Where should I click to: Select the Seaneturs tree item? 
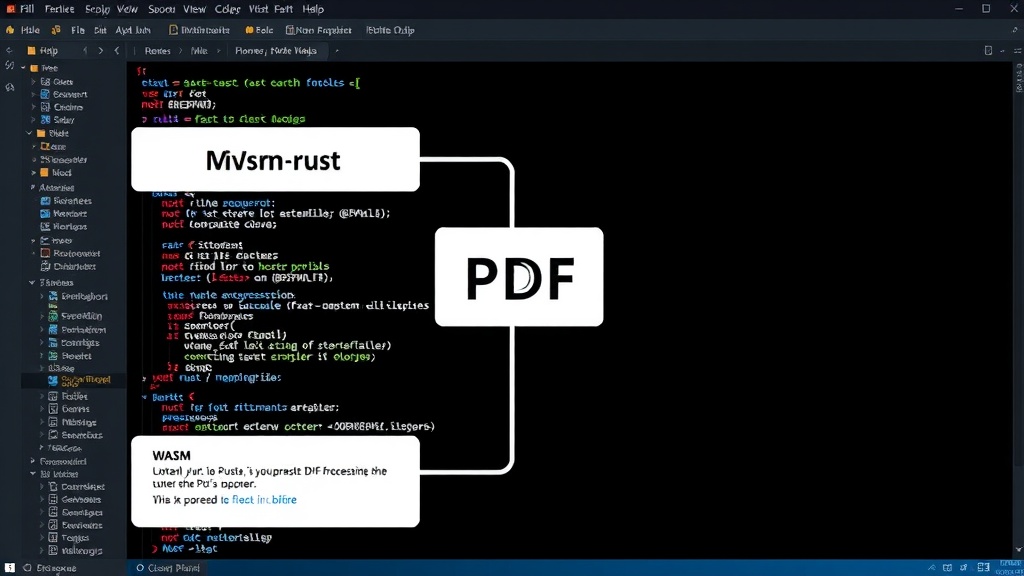(x=82, y=435)
